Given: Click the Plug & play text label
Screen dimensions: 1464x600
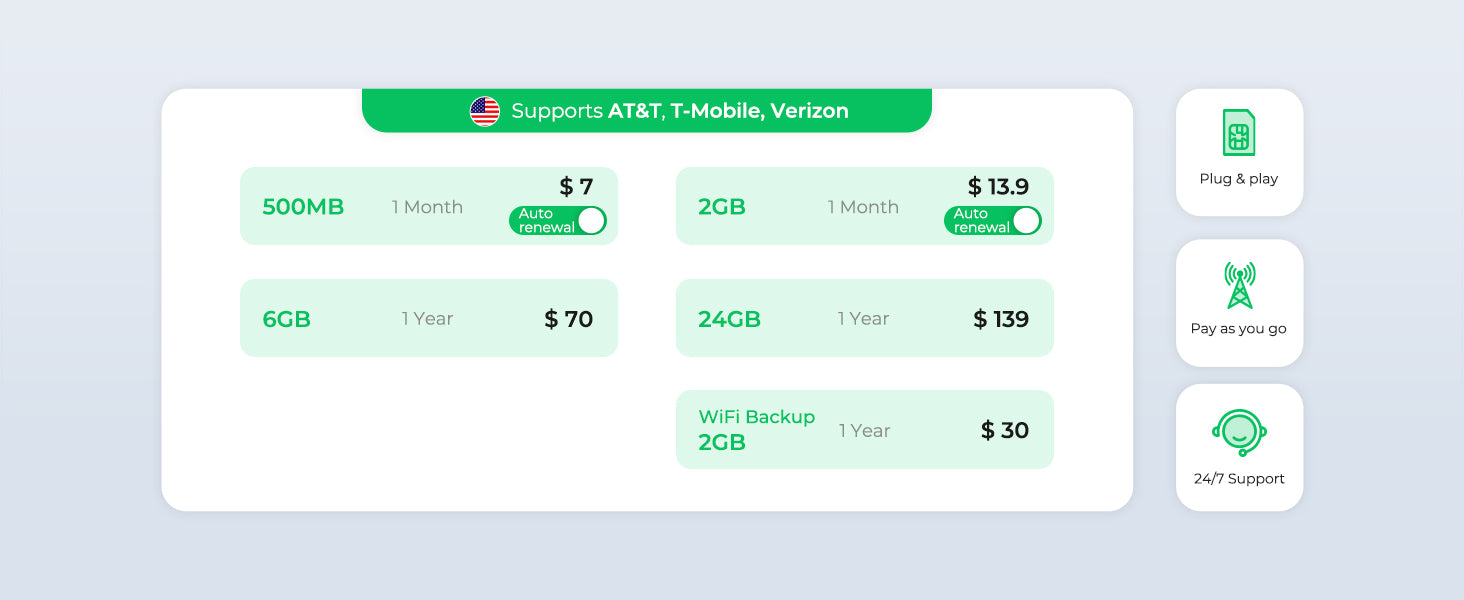Looking at the screenshot, I should (x=1239, y=179).
